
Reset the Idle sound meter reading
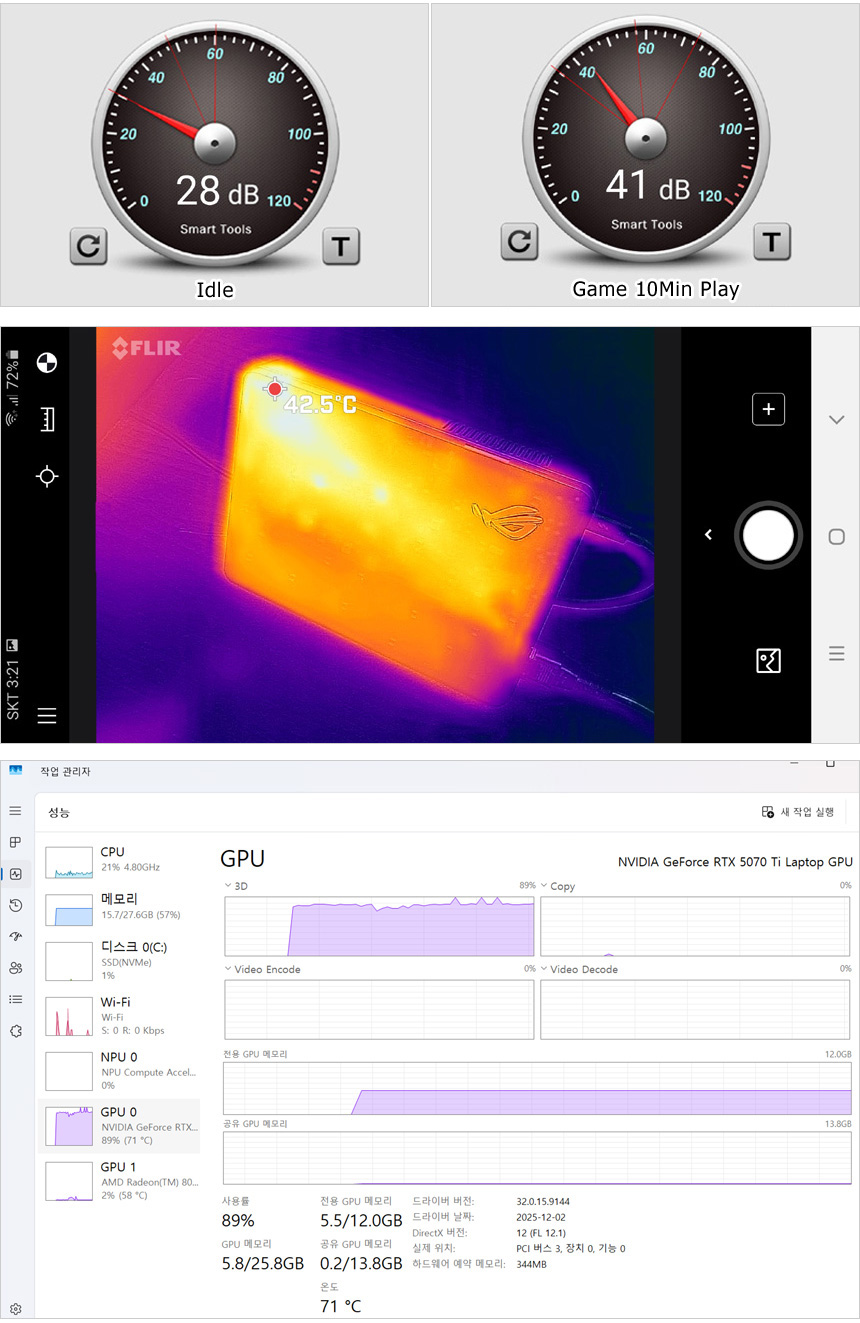88,246
